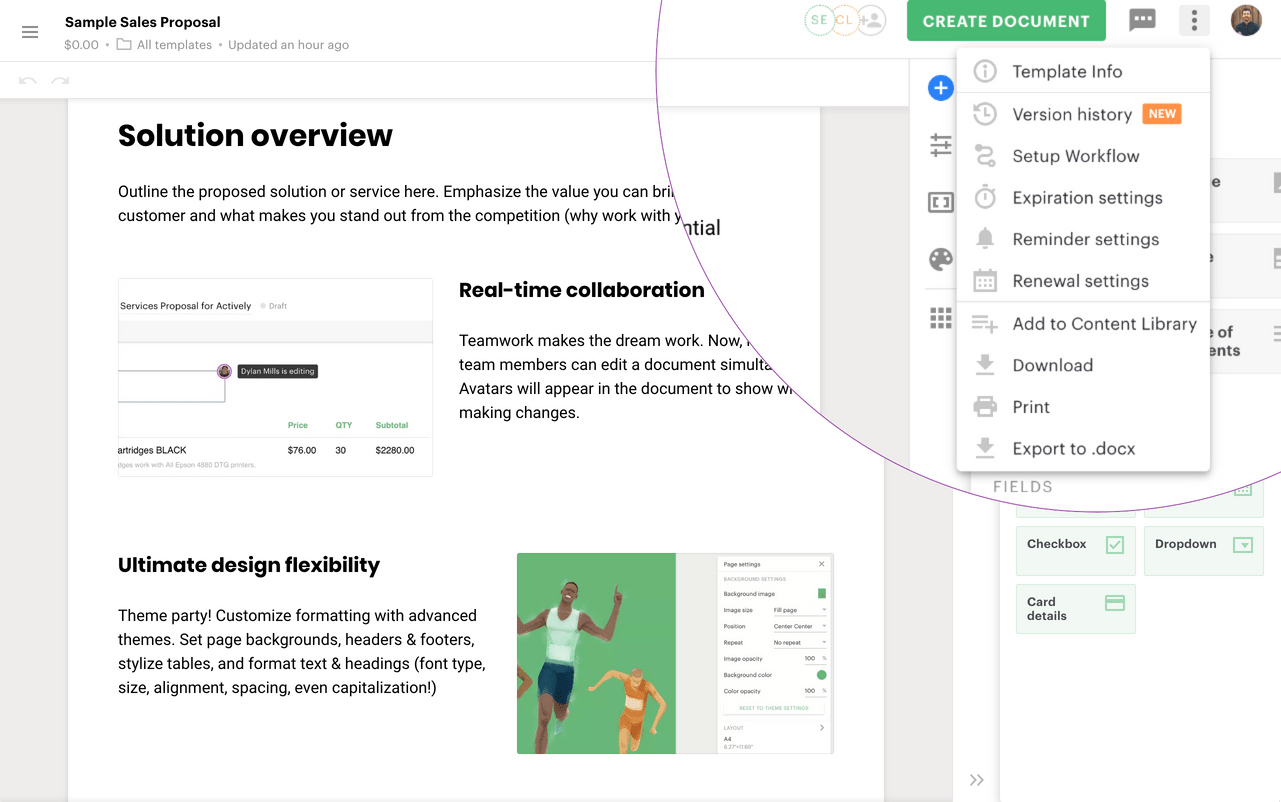Click the Solution overview heading
The width and height of the screenshot is (1281, 802).
tap(255, 135)
